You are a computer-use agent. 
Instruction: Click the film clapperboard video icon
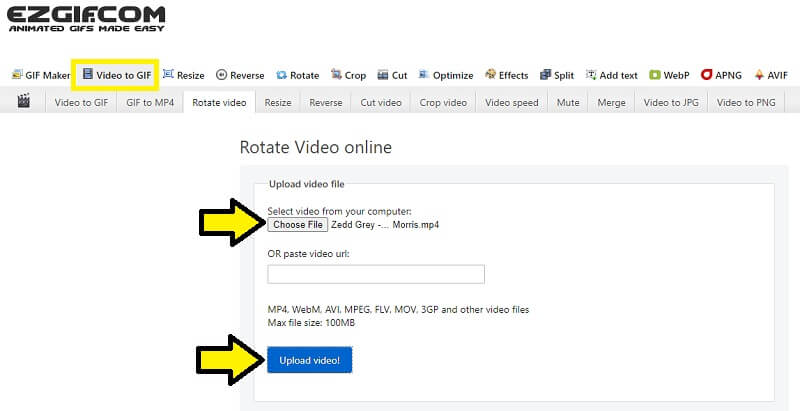tap(24, 101)
